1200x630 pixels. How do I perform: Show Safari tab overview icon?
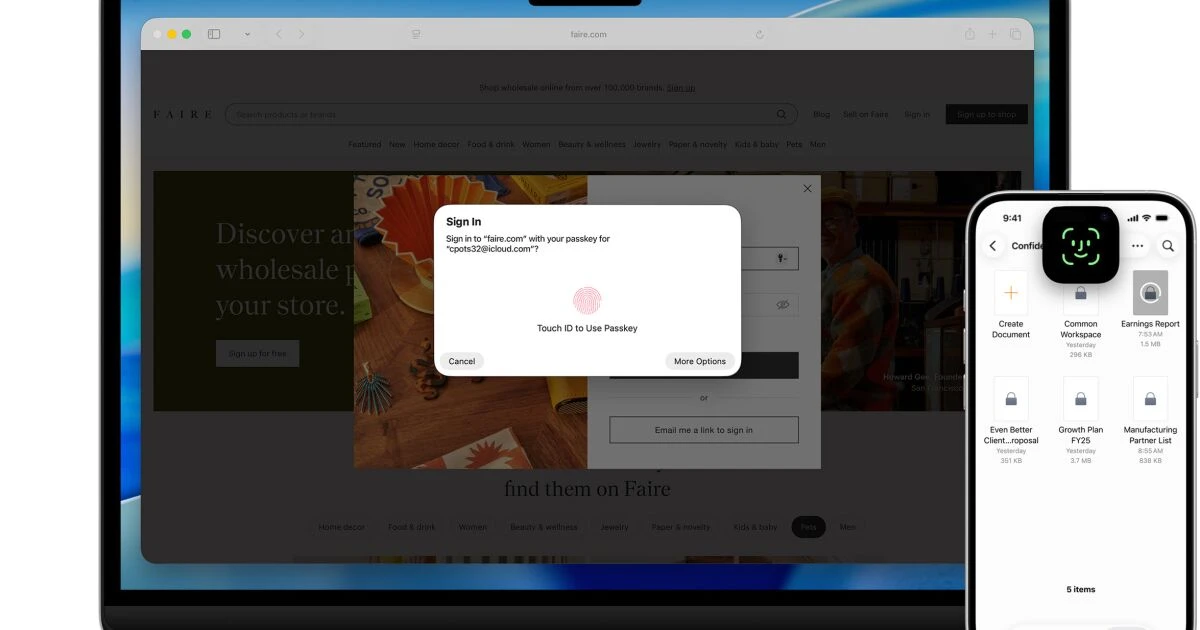coord(1015,34)
